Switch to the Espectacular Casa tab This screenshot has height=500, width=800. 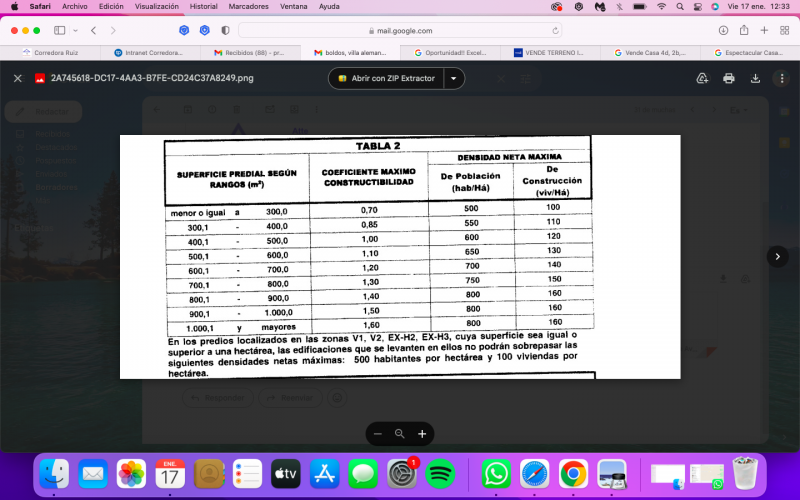pyautogui.click(x=750, y=53)
